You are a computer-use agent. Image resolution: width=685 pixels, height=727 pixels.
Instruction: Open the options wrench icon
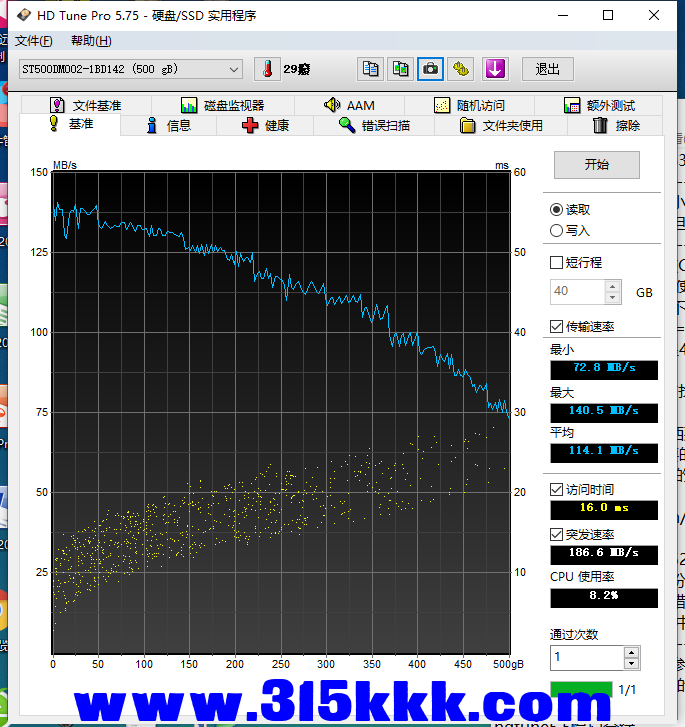coord(460,69)
